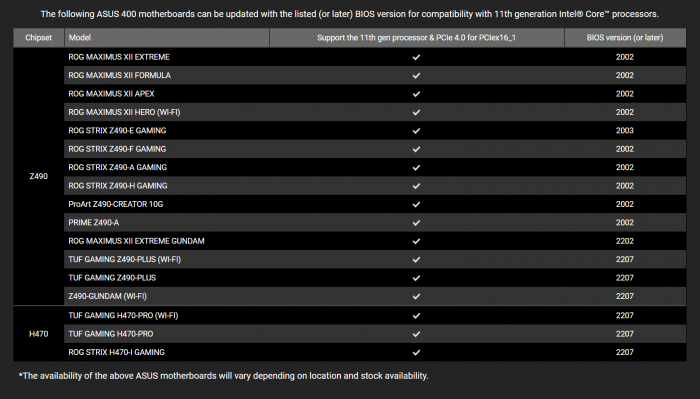This screenshot has height=399, width=700.
Task: Click checkmark for TUF GAMING H470-PRO (WI-FI)
Action: pyautogui.click(x=416, y=316)
